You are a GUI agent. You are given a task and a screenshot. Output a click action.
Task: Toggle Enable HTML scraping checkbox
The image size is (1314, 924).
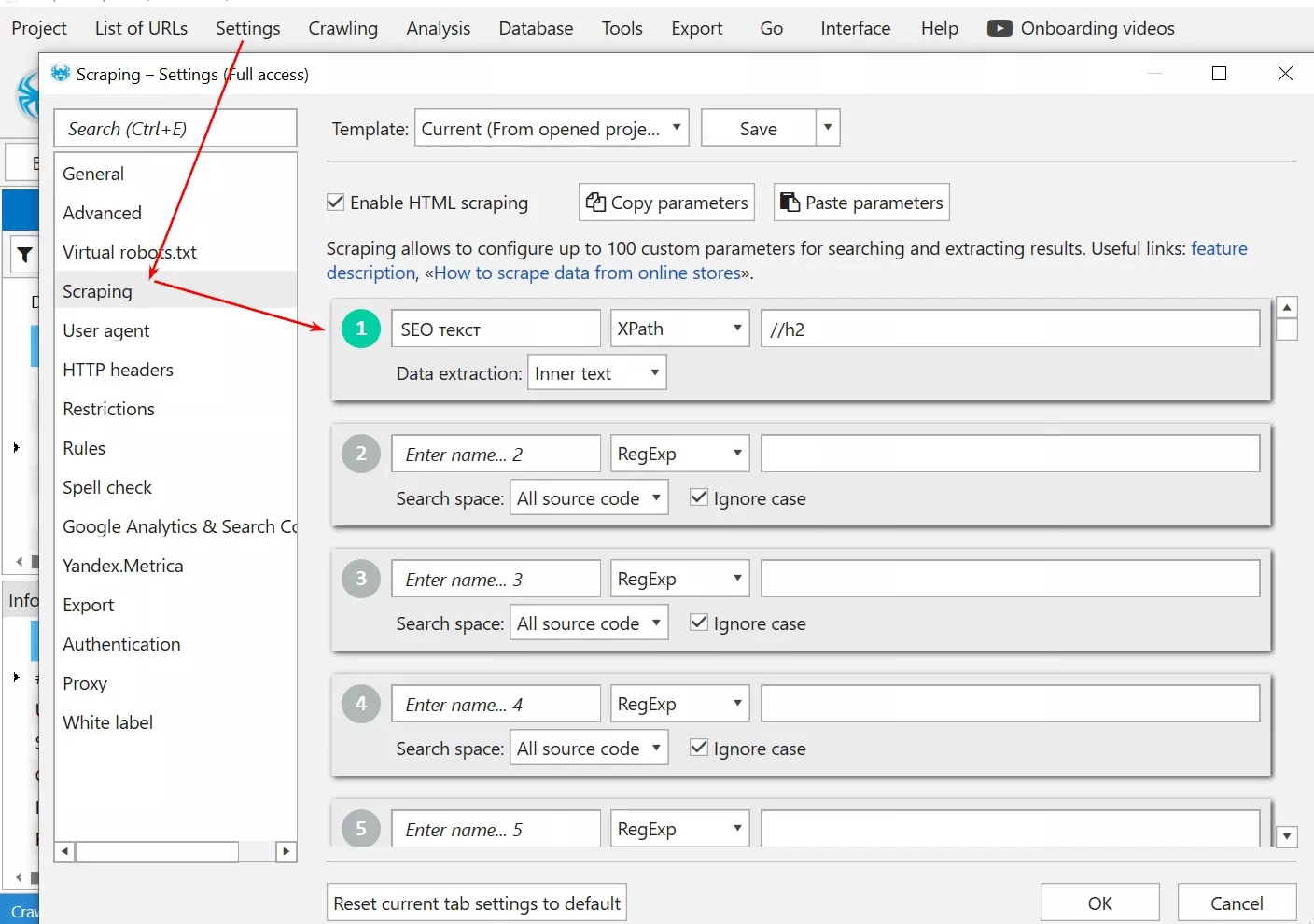coord(336,203)
